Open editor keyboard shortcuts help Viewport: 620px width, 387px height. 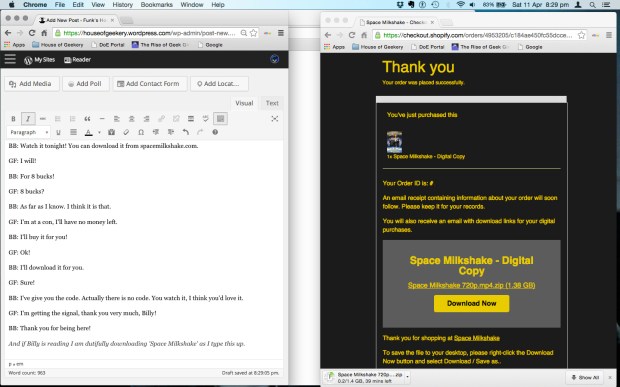tap(215, 132)
